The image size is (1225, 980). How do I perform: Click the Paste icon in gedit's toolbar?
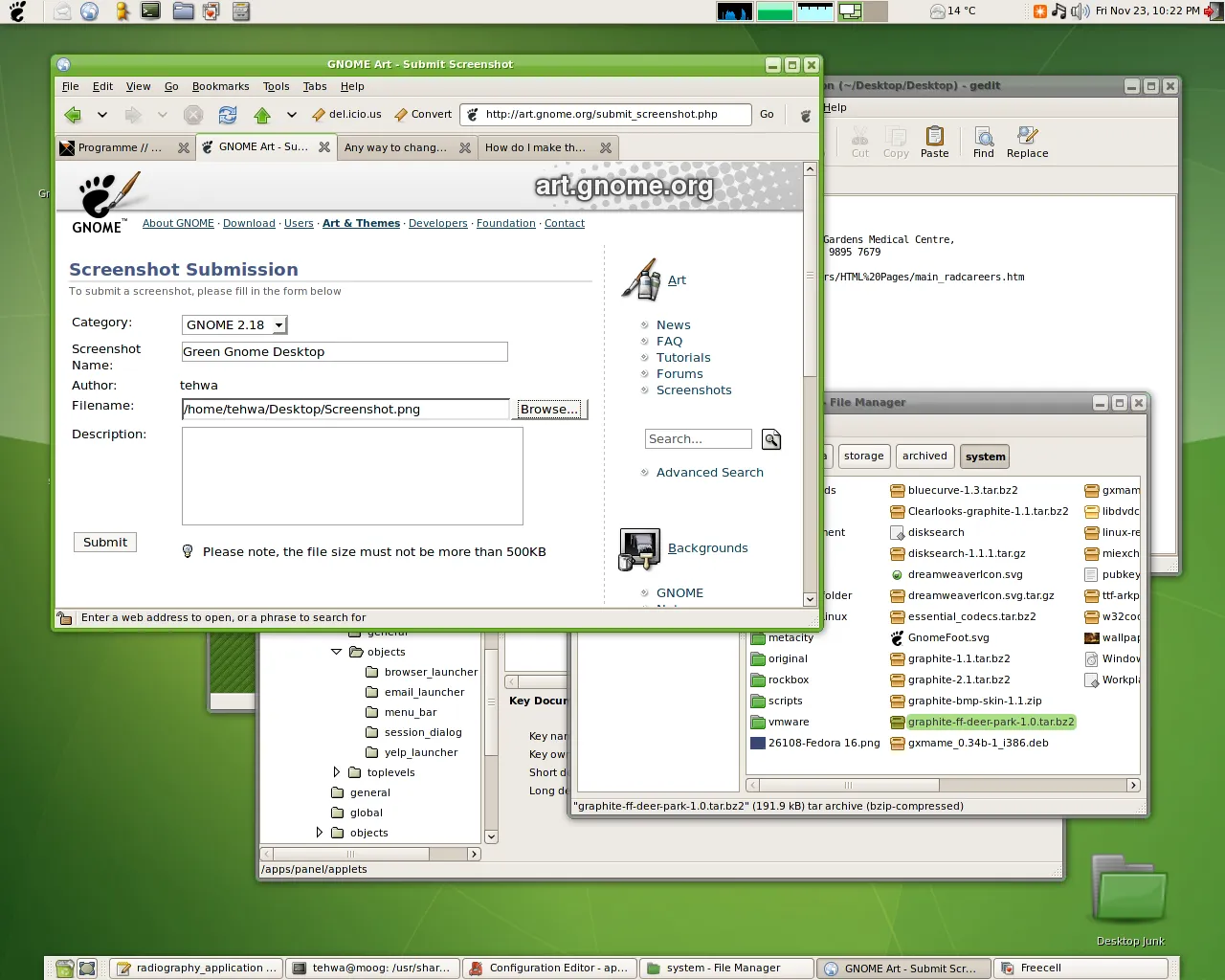coord(934,141)
